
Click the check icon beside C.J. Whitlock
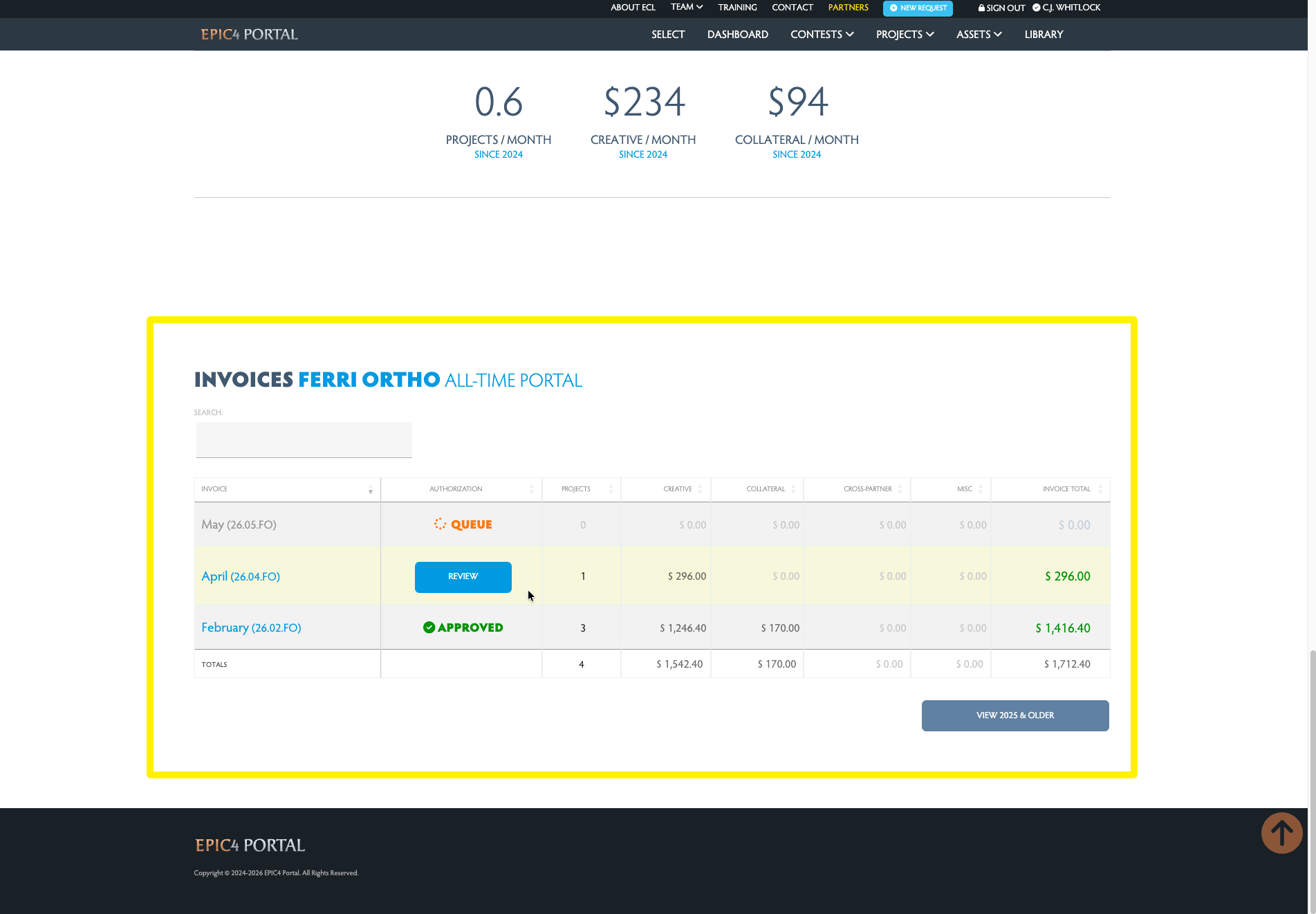pos(1036,8)
